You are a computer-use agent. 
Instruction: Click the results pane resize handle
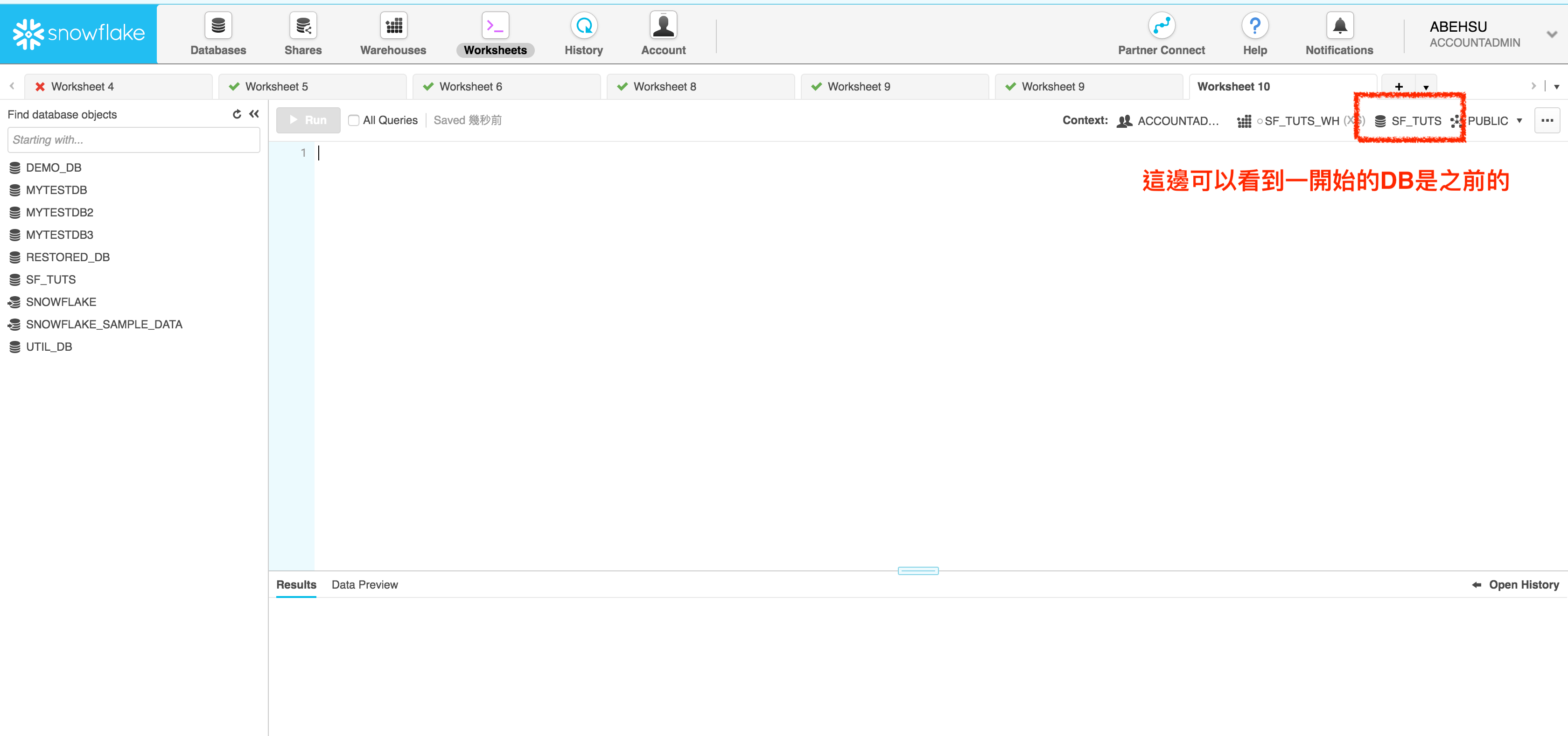pyautogui.click(x=918, y=570)
